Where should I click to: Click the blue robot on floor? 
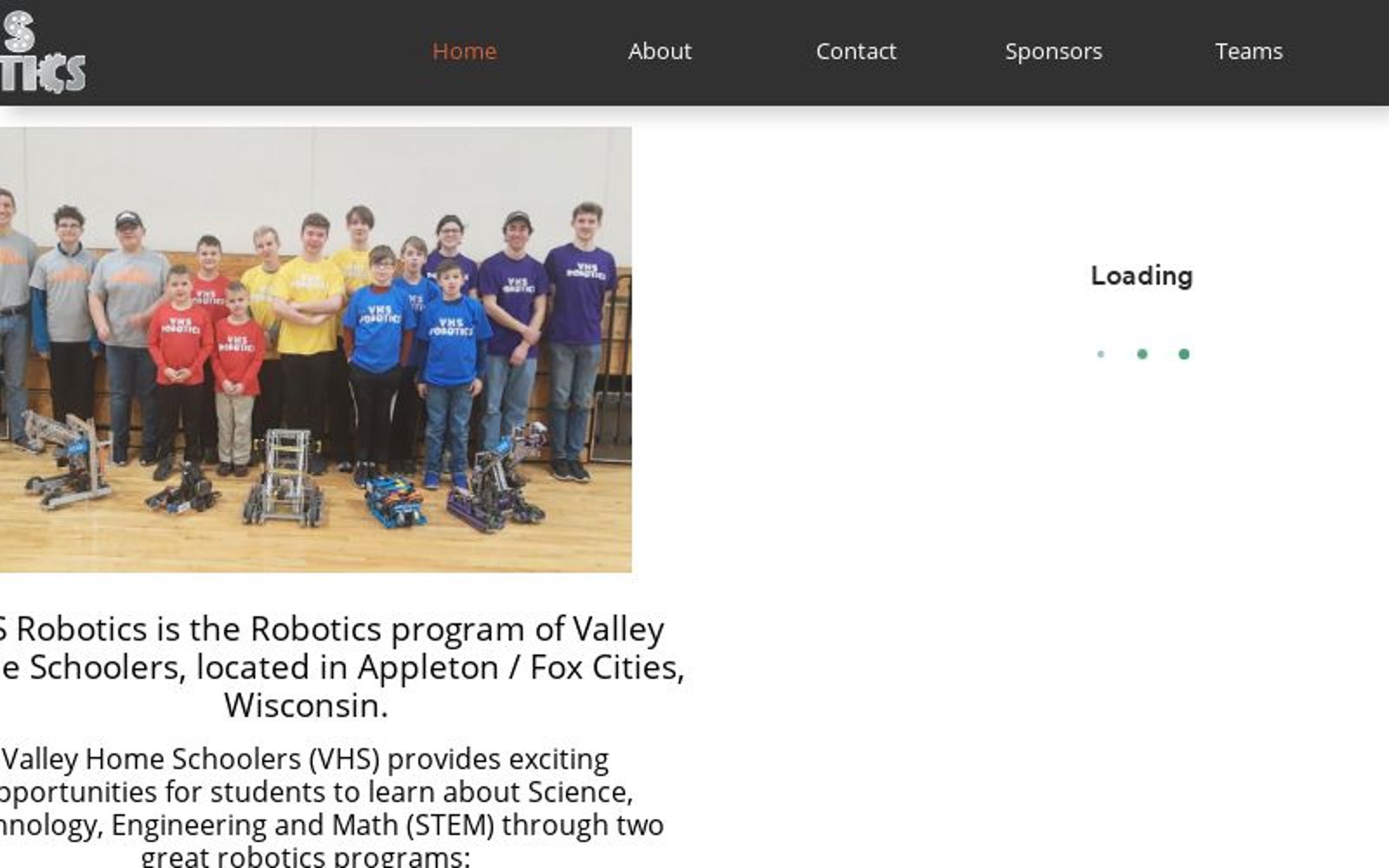[396, 502]
